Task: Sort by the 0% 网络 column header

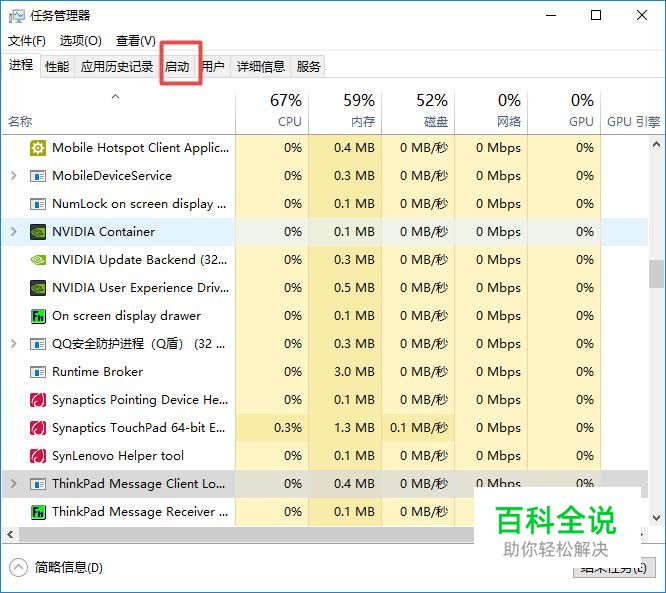Action: coord(491,113)
